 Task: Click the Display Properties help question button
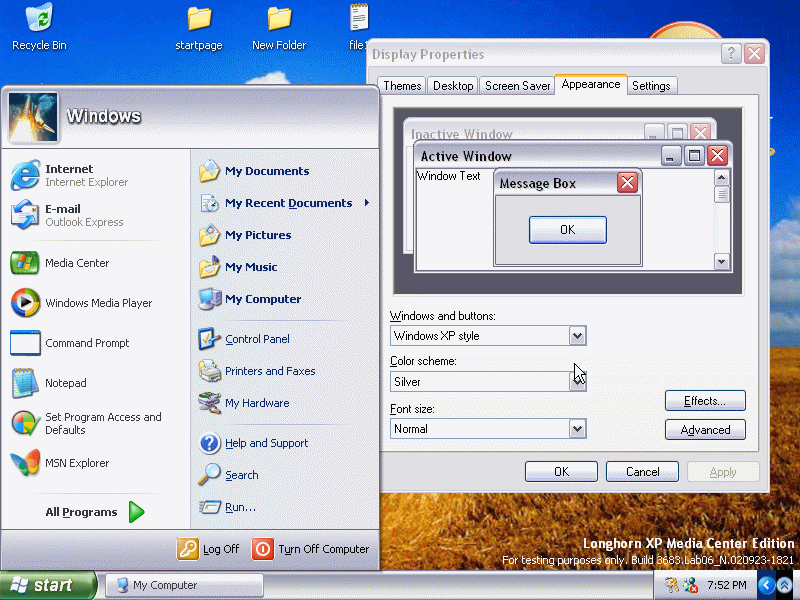(x=731, y=54)
